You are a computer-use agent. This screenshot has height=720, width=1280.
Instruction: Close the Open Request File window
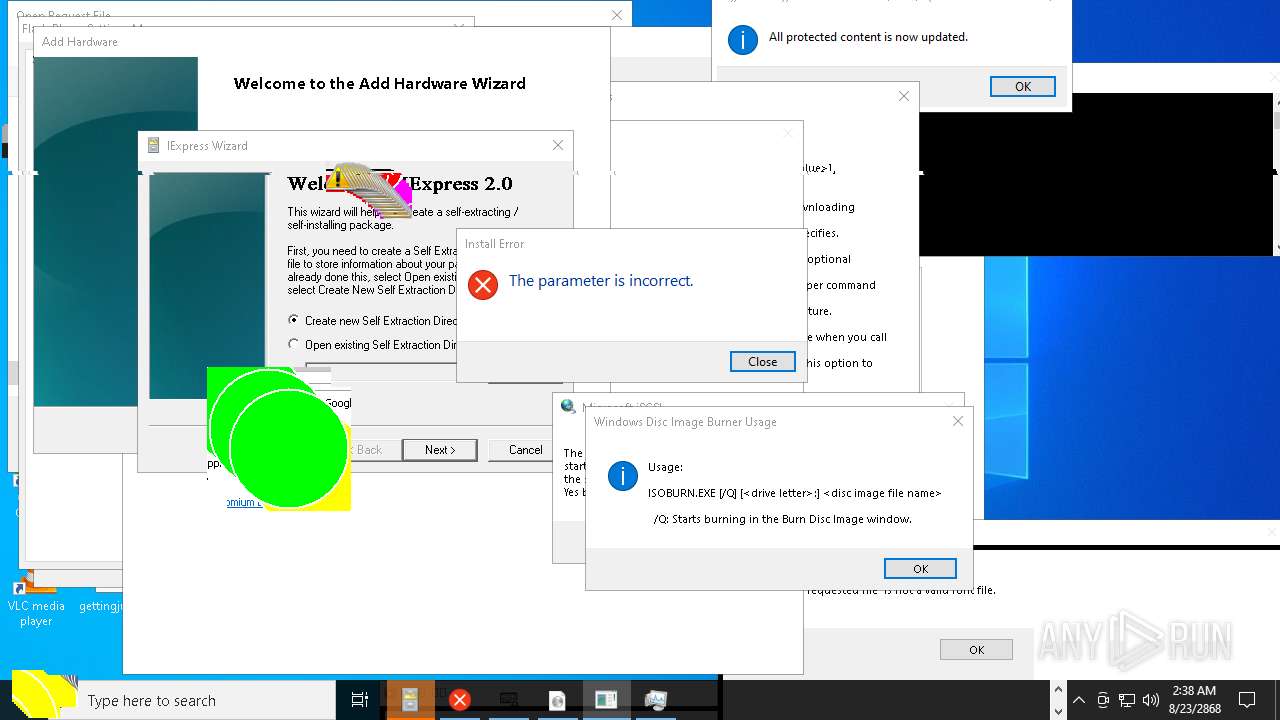tap(617, 15)
